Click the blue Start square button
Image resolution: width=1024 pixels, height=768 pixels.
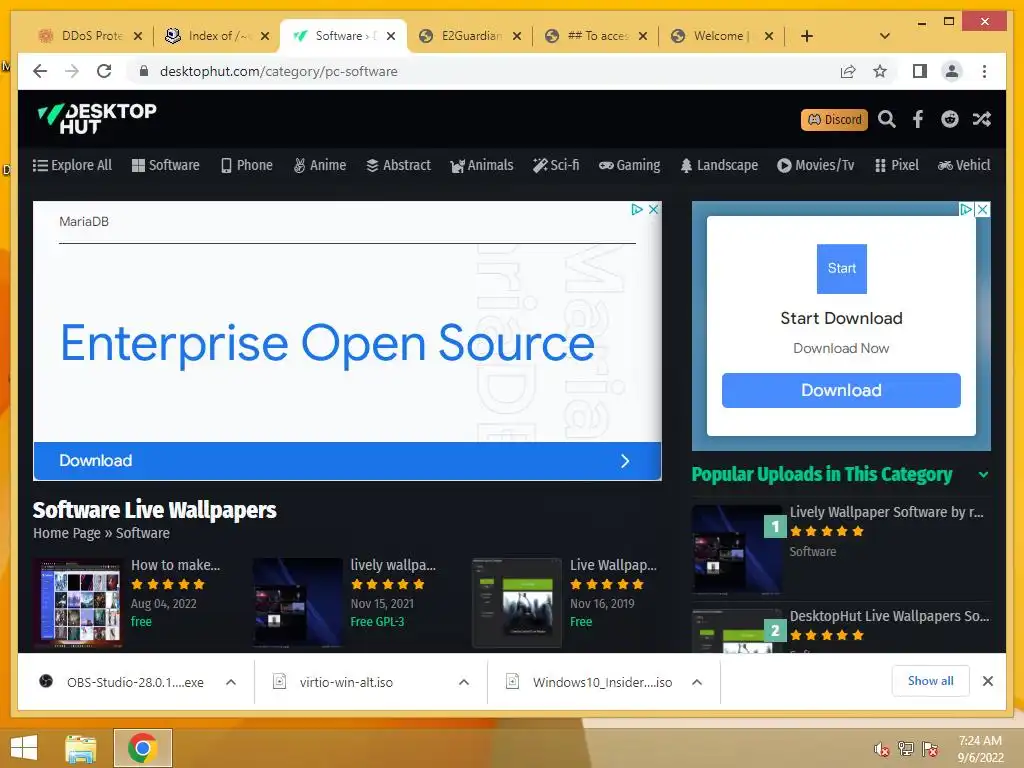(842, 268)
